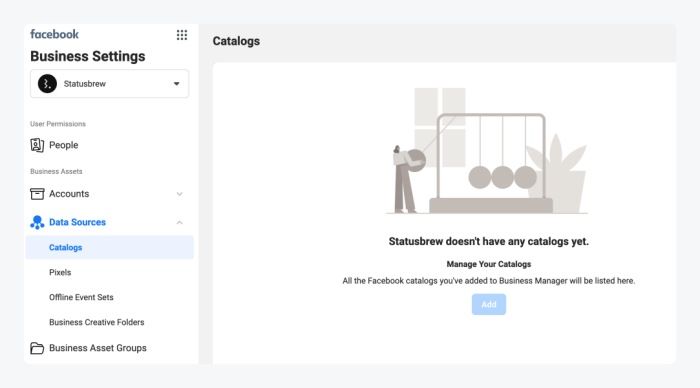Collapse the Data Sources section chevron
The image size is (700, 388).
coord(179,222)
